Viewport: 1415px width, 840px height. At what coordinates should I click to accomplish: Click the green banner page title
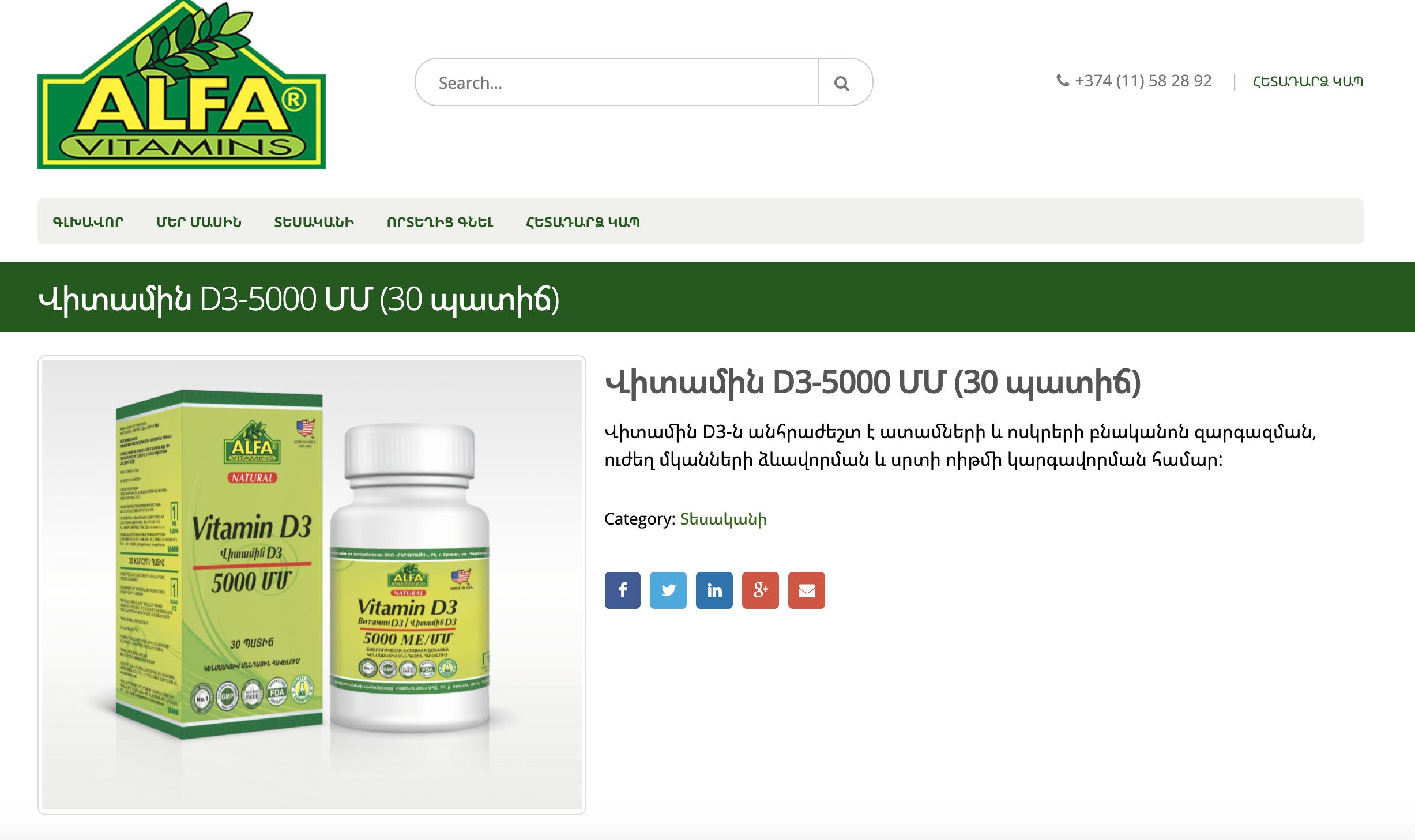point(299,300)
